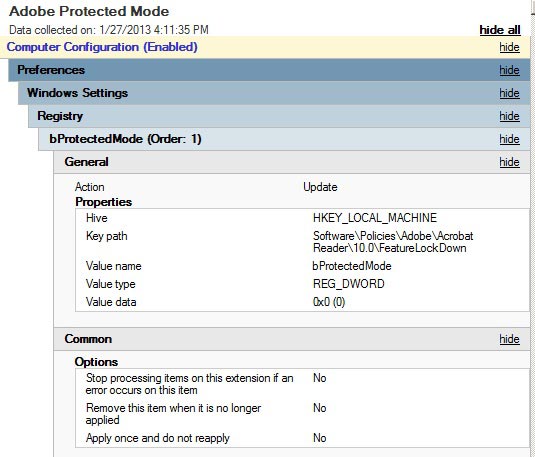This screenshot has height=457, width=535.
Task: Select 'No' beside Remove this item
Action: click(320, 408)
